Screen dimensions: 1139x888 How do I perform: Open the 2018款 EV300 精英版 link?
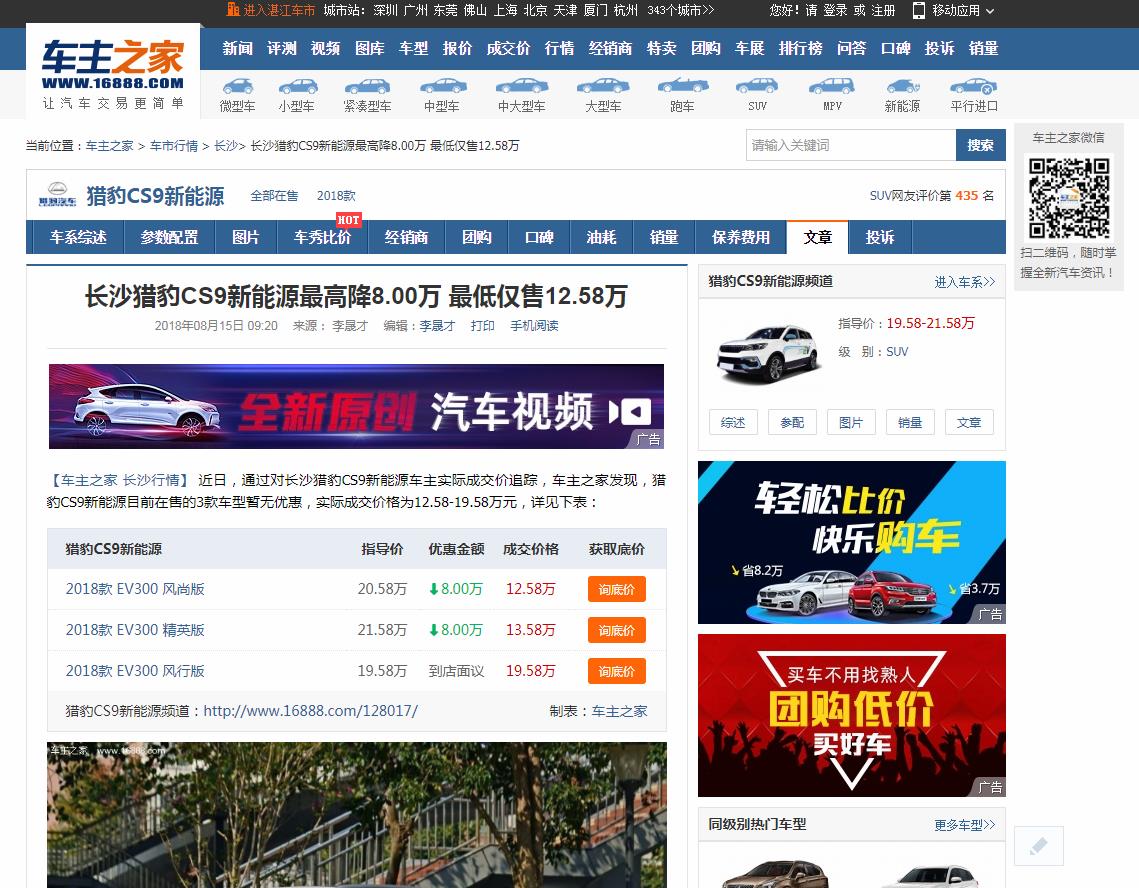click(x=135, y=629)
